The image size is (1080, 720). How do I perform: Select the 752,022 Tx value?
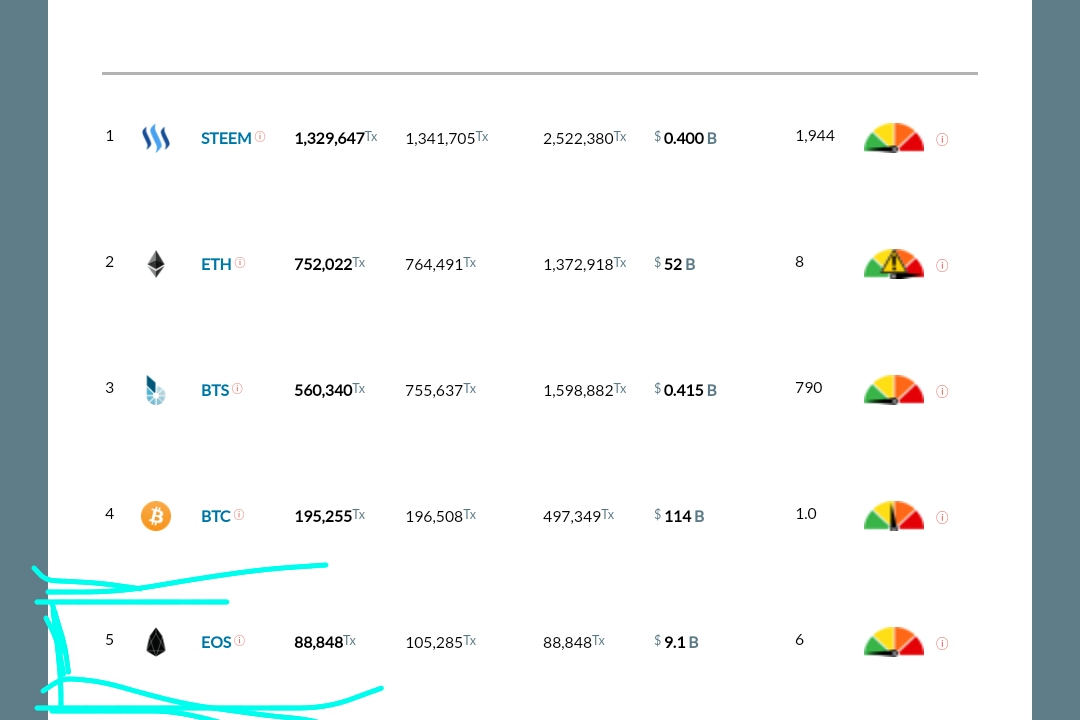(x=329, y=265)
